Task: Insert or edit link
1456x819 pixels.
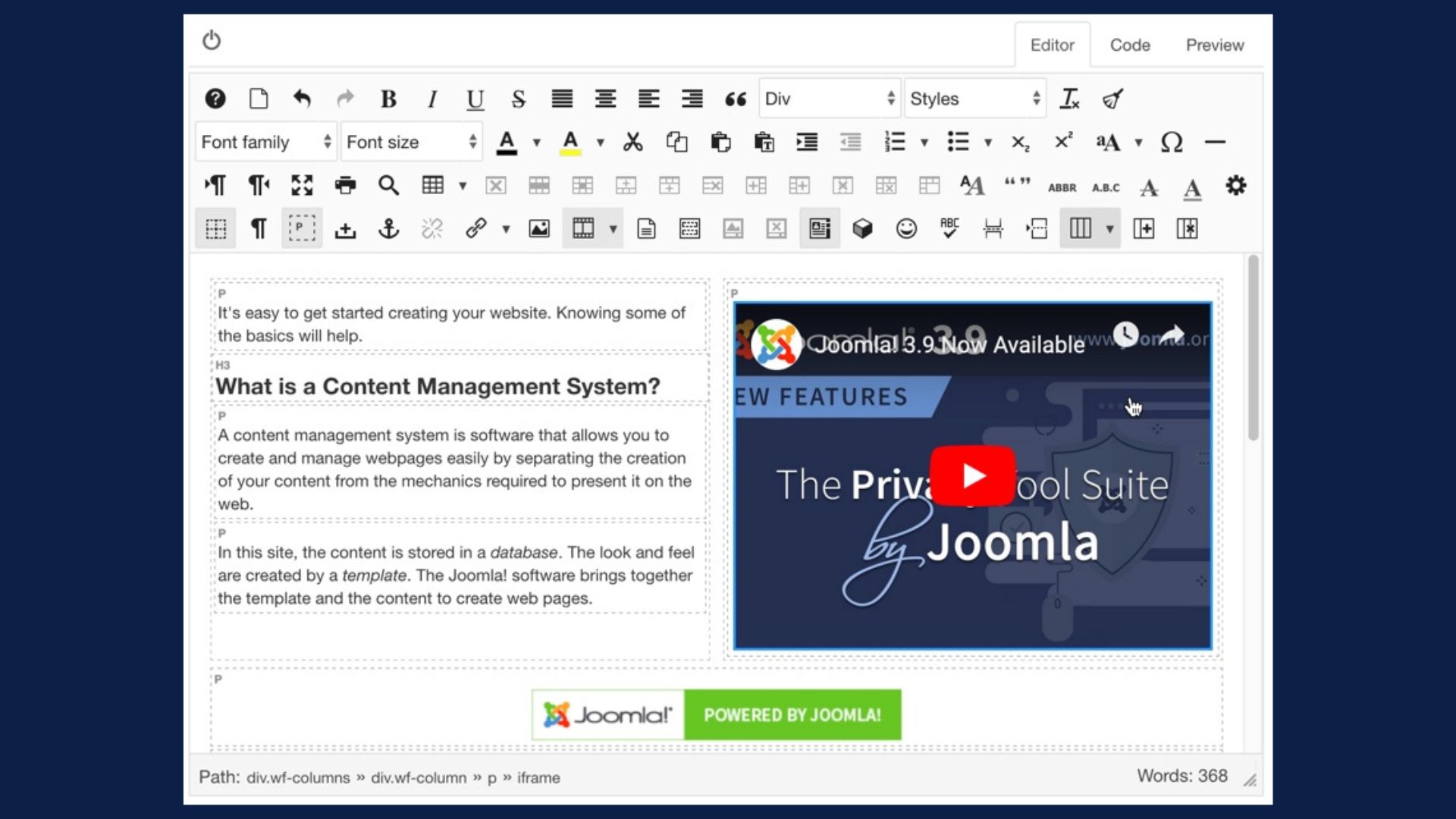Action: click(x=475, y=228)
